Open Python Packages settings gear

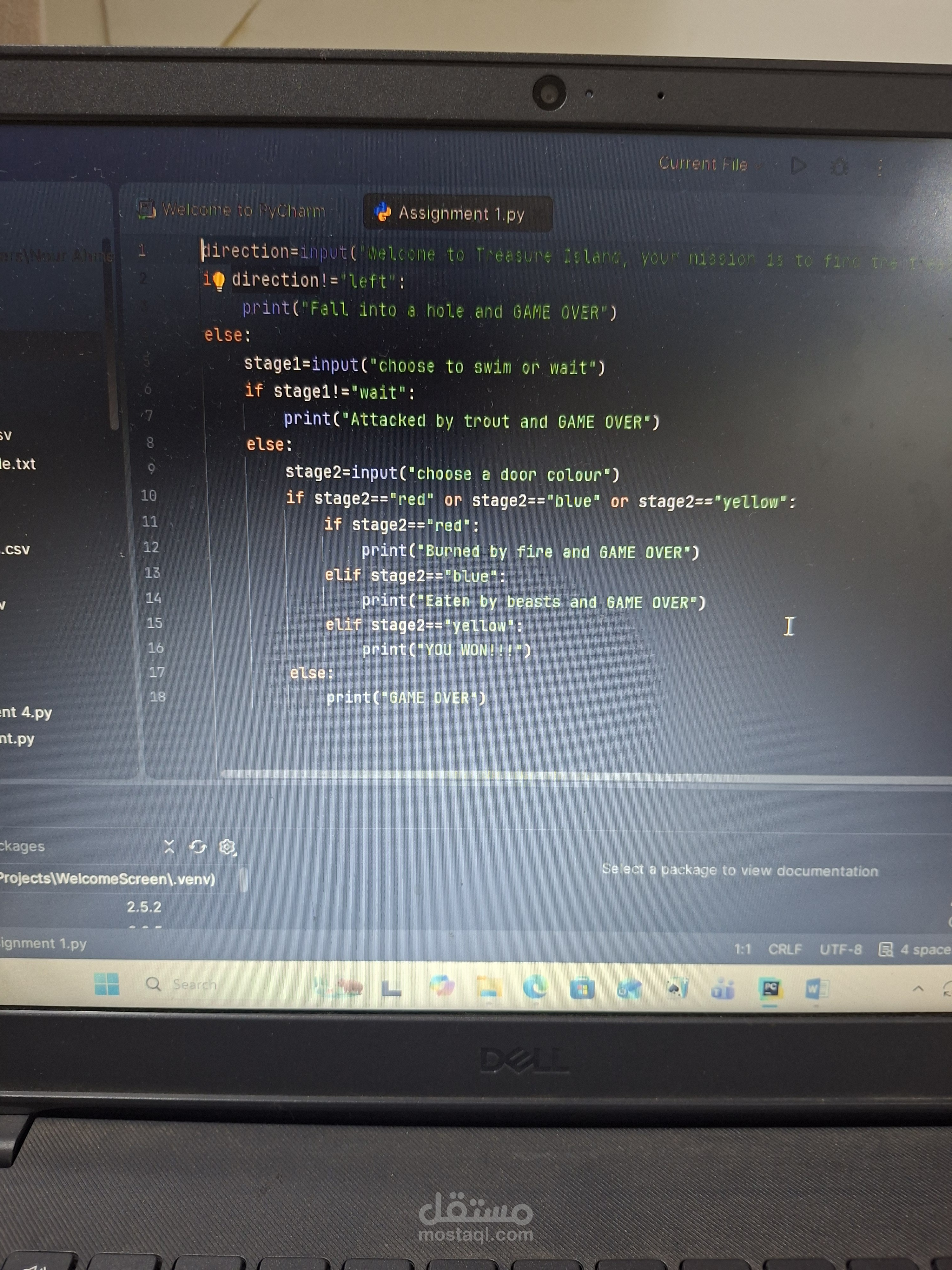[x=227, y=847]
